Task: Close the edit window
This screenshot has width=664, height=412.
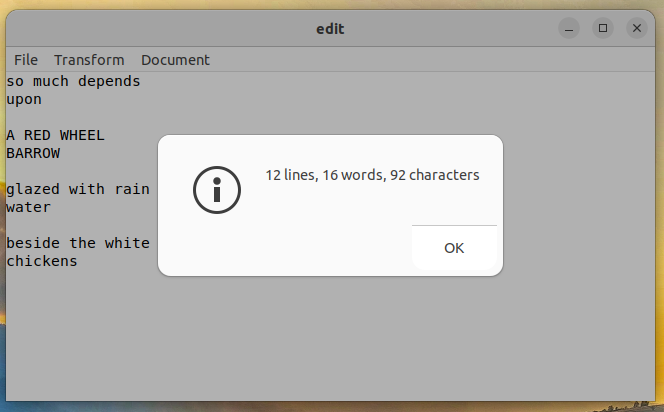Action: point(636,28)
